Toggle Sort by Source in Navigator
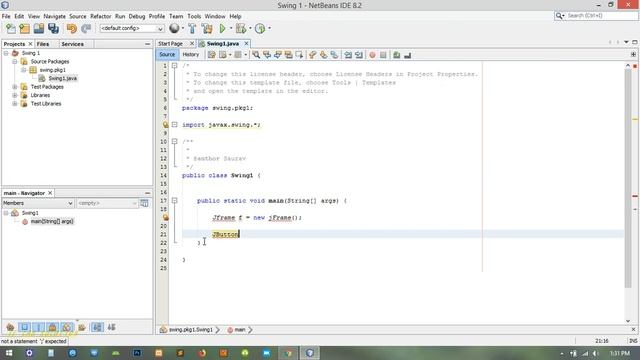 (x=111, y=327)
